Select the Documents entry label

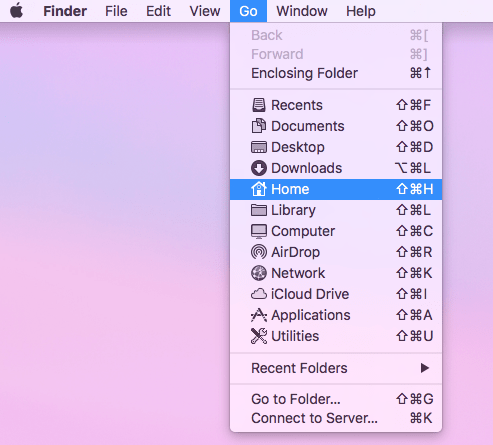click(x=308, y=126)
